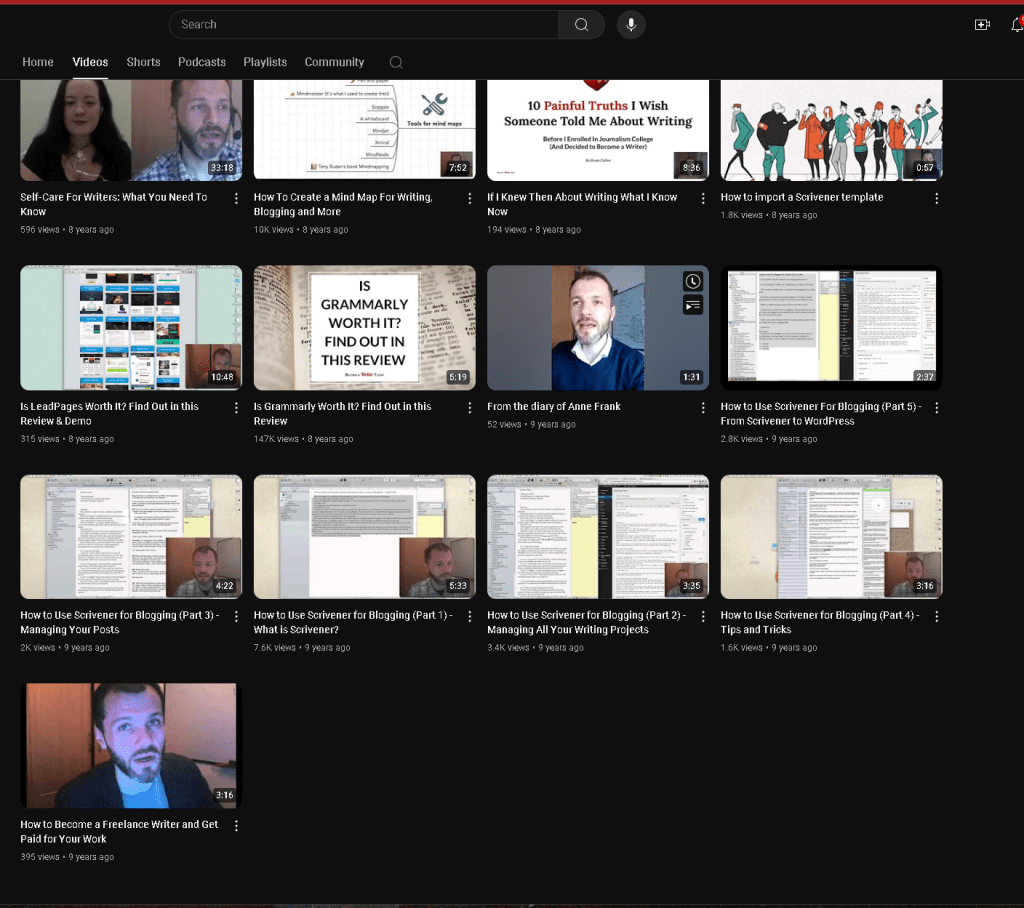Open options for If I Knew Then video
1024x908 pixels.
tap(703, 198)
